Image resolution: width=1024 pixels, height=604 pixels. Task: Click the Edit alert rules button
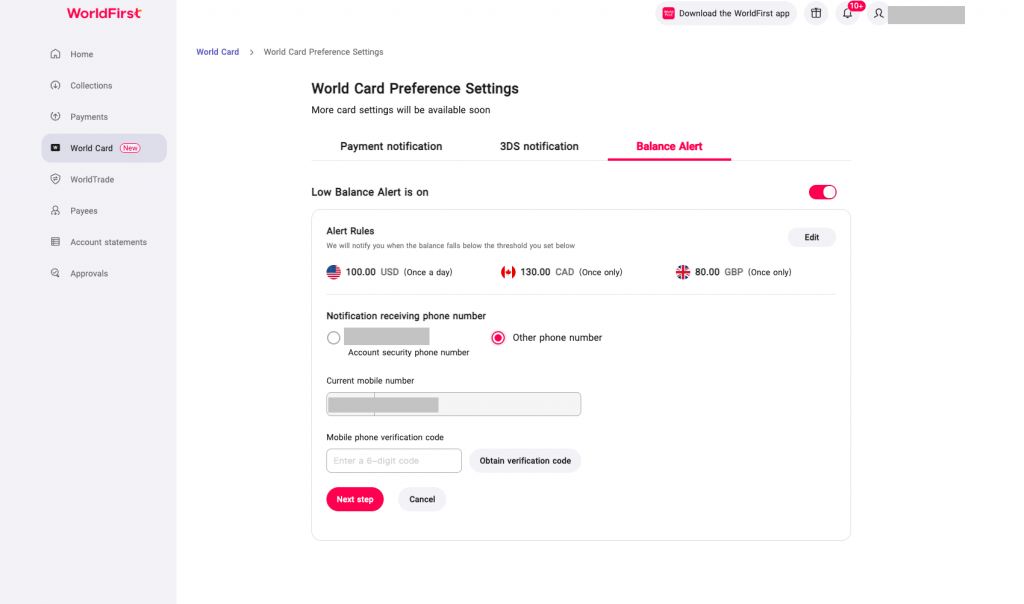pyautogui.click(x=812, y=238)
